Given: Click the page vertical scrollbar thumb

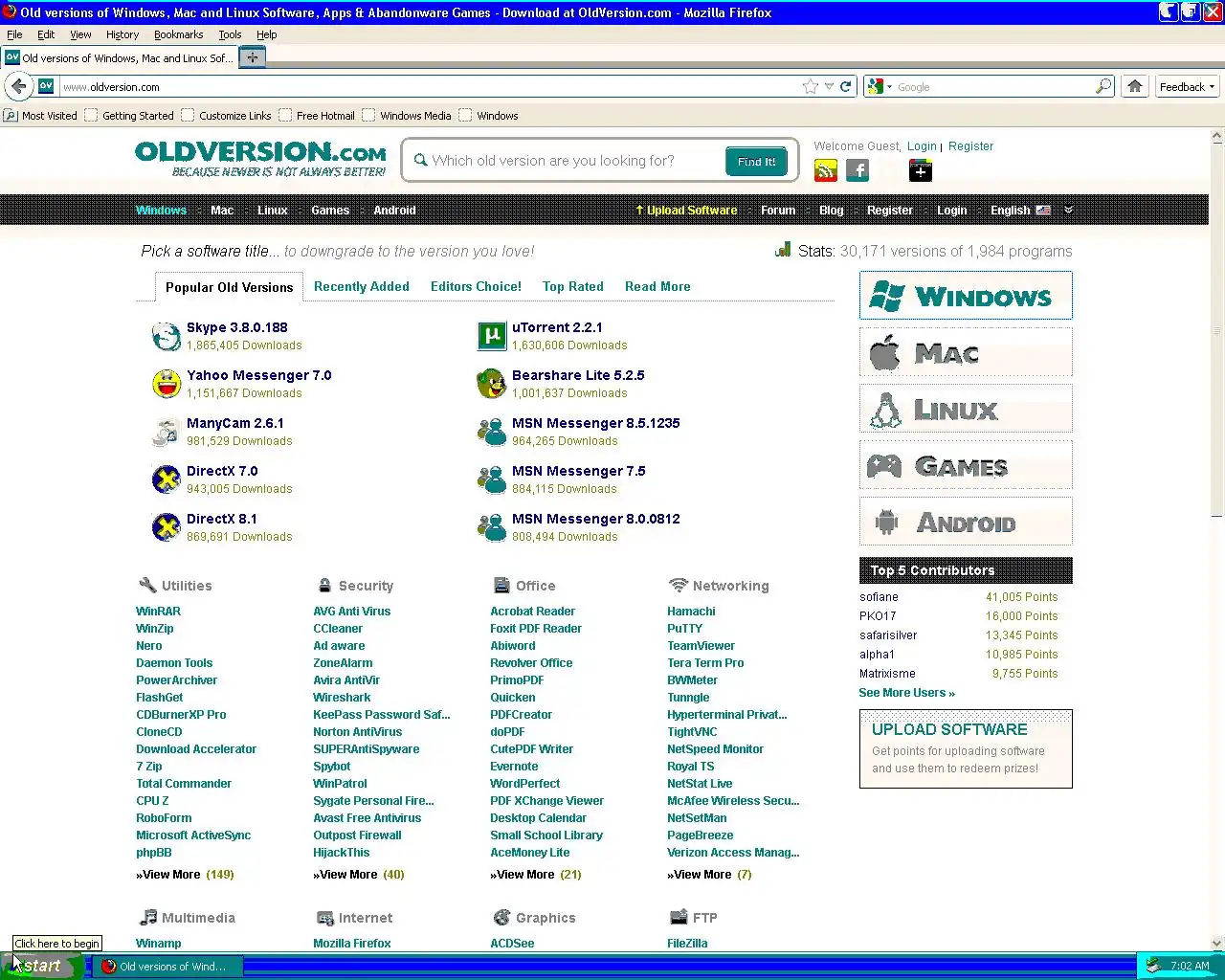Looking at the screenshot, I should pos(1217,331).
